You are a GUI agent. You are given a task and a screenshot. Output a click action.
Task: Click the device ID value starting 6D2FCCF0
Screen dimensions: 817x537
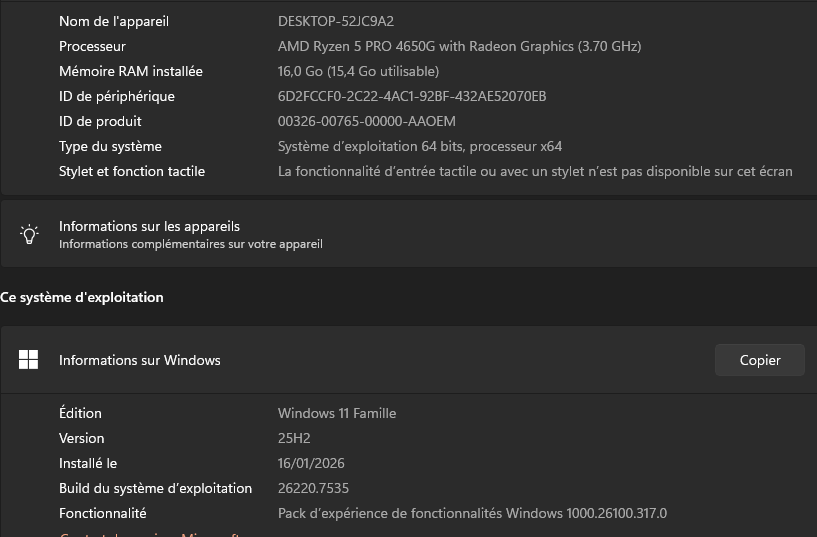[412, 96]
